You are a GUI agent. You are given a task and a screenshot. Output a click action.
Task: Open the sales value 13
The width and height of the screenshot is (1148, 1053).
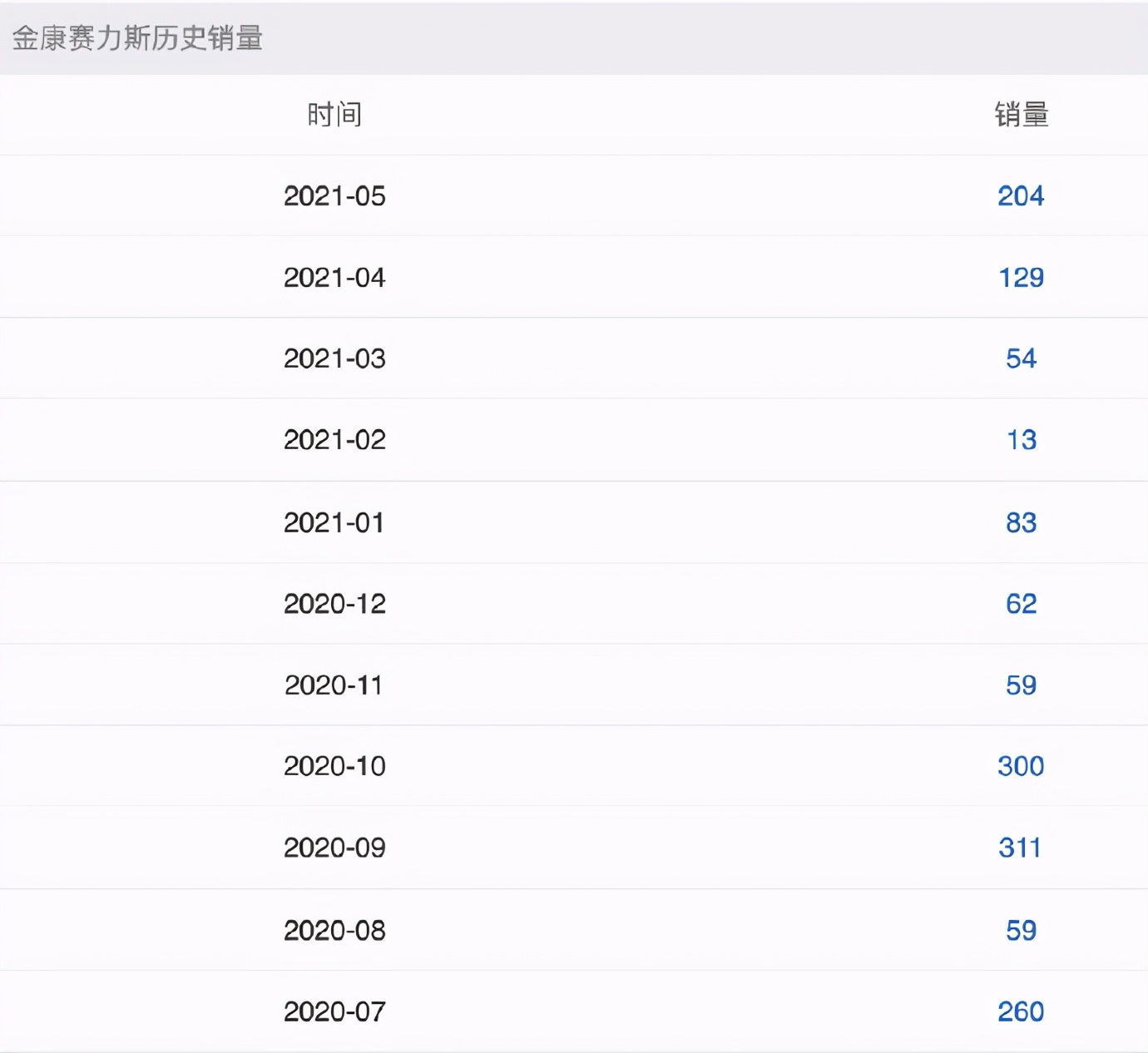point(1022,439)
